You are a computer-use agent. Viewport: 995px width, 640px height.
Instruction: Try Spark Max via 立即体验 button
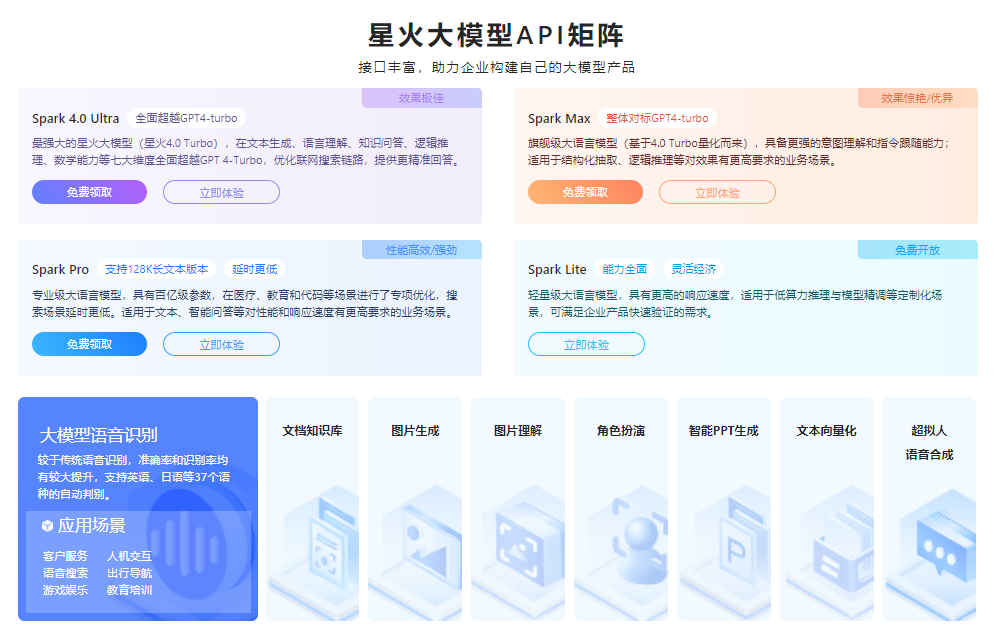[717, 192]
